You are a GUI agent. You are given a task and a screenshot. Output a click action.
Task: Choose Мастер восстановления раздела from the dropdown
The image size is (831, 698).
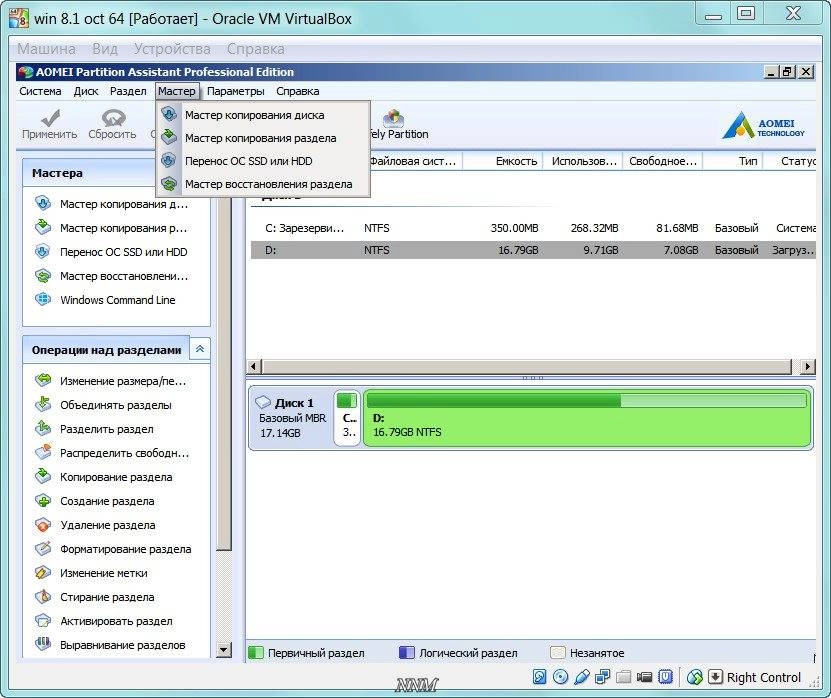pyautogui.click(x=263, y=184)
